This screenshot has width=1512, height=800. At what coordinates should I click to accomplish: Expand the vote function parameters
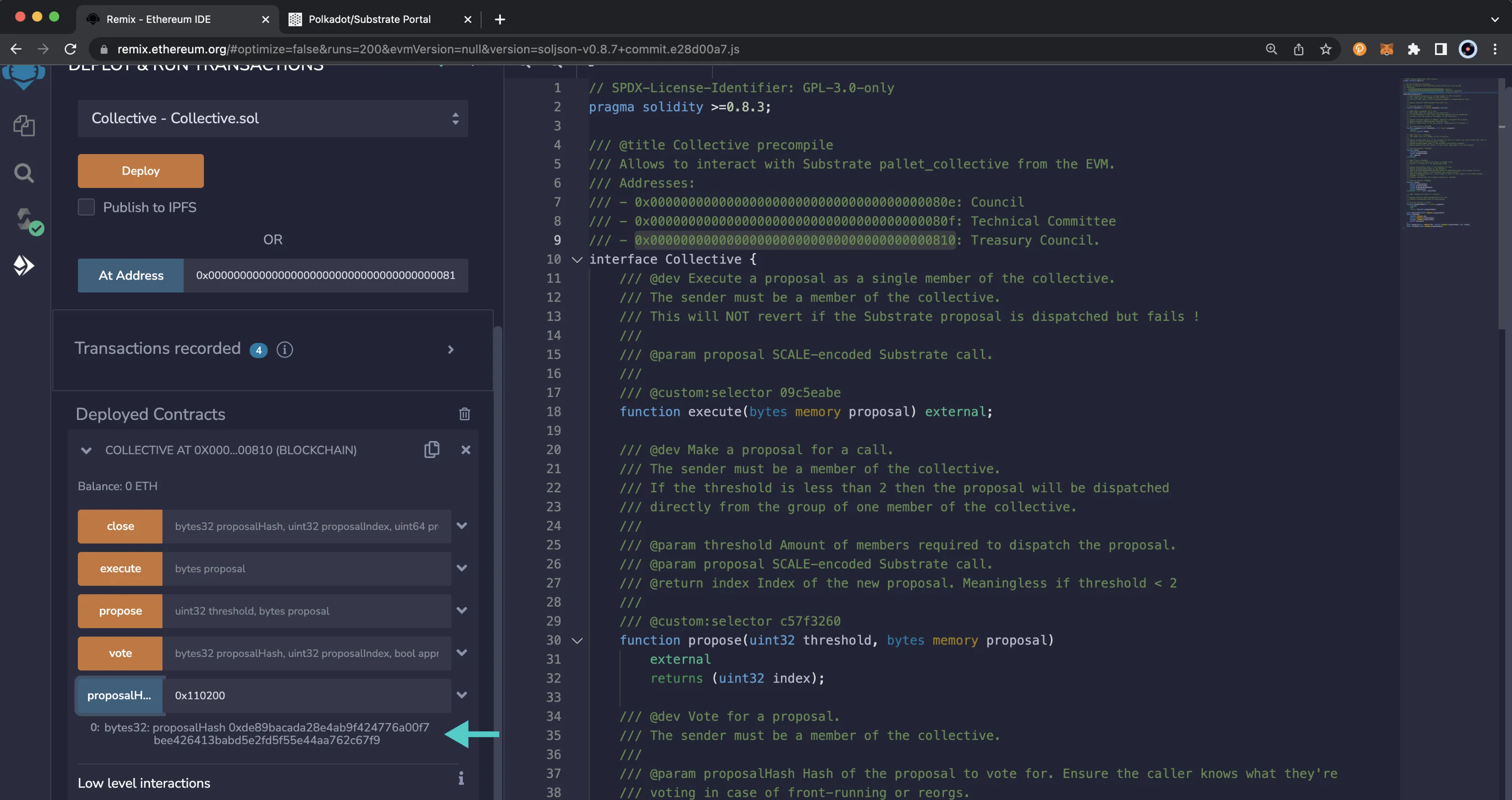click(x=462, y=652)
